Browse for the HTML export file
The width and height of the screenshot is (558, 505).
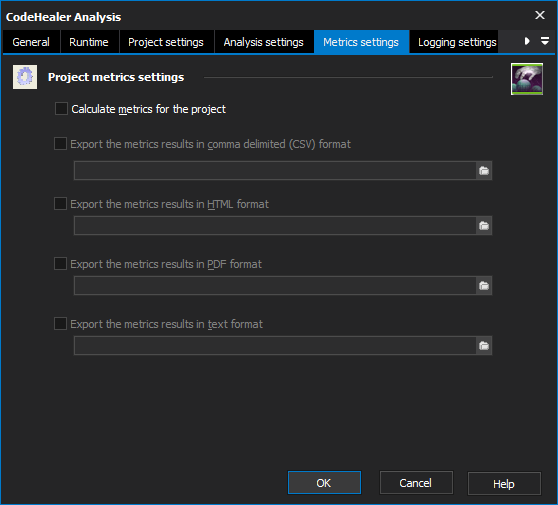[484, 226]
